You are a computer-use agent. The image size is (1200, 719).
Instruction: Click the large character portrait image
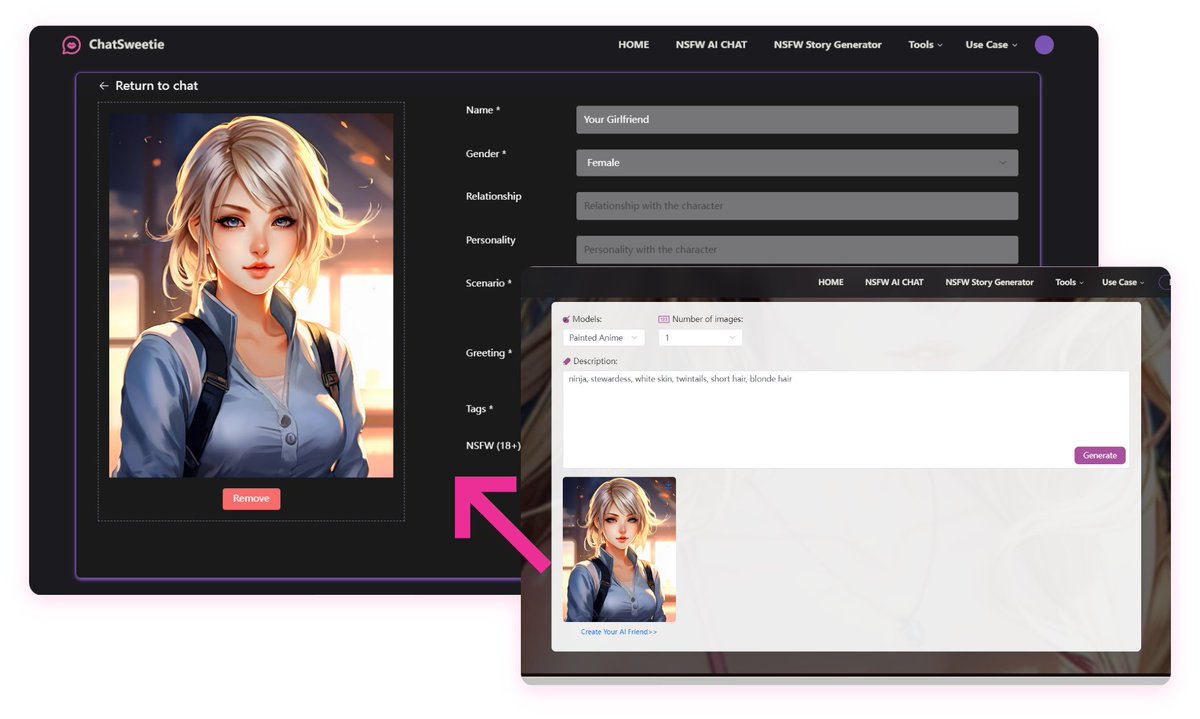(251, 295)
